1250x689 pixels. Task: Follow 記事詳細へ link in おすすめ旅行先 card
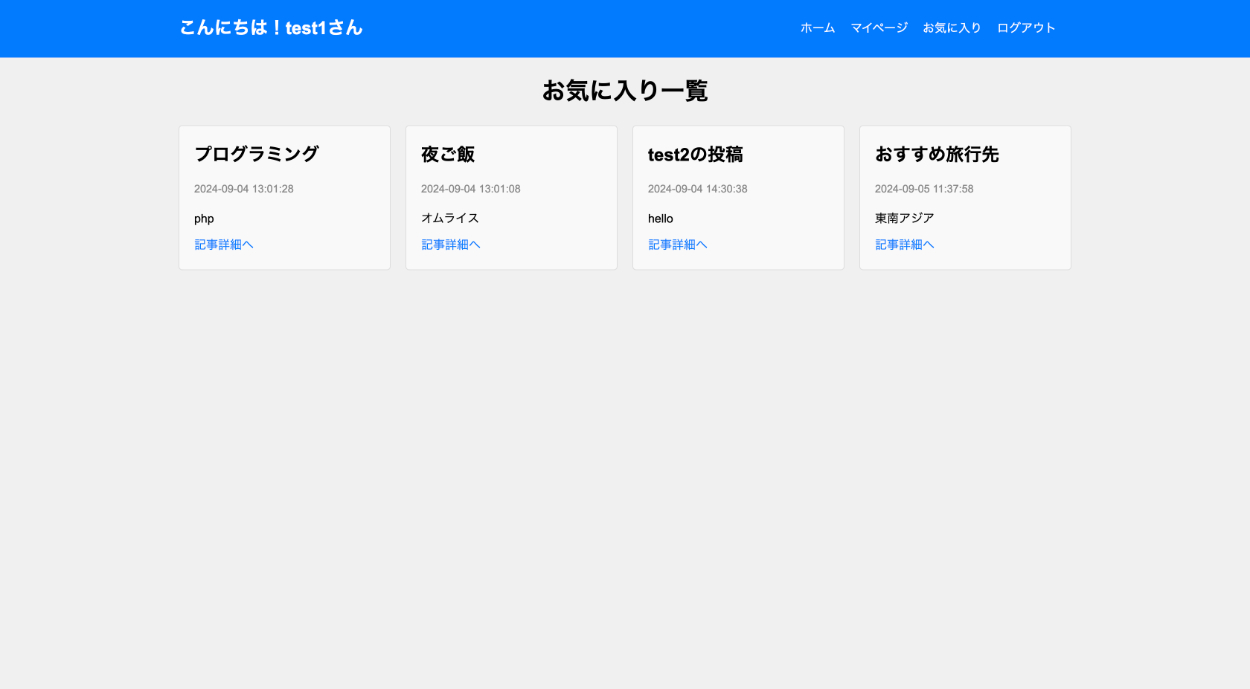point(905,245)
